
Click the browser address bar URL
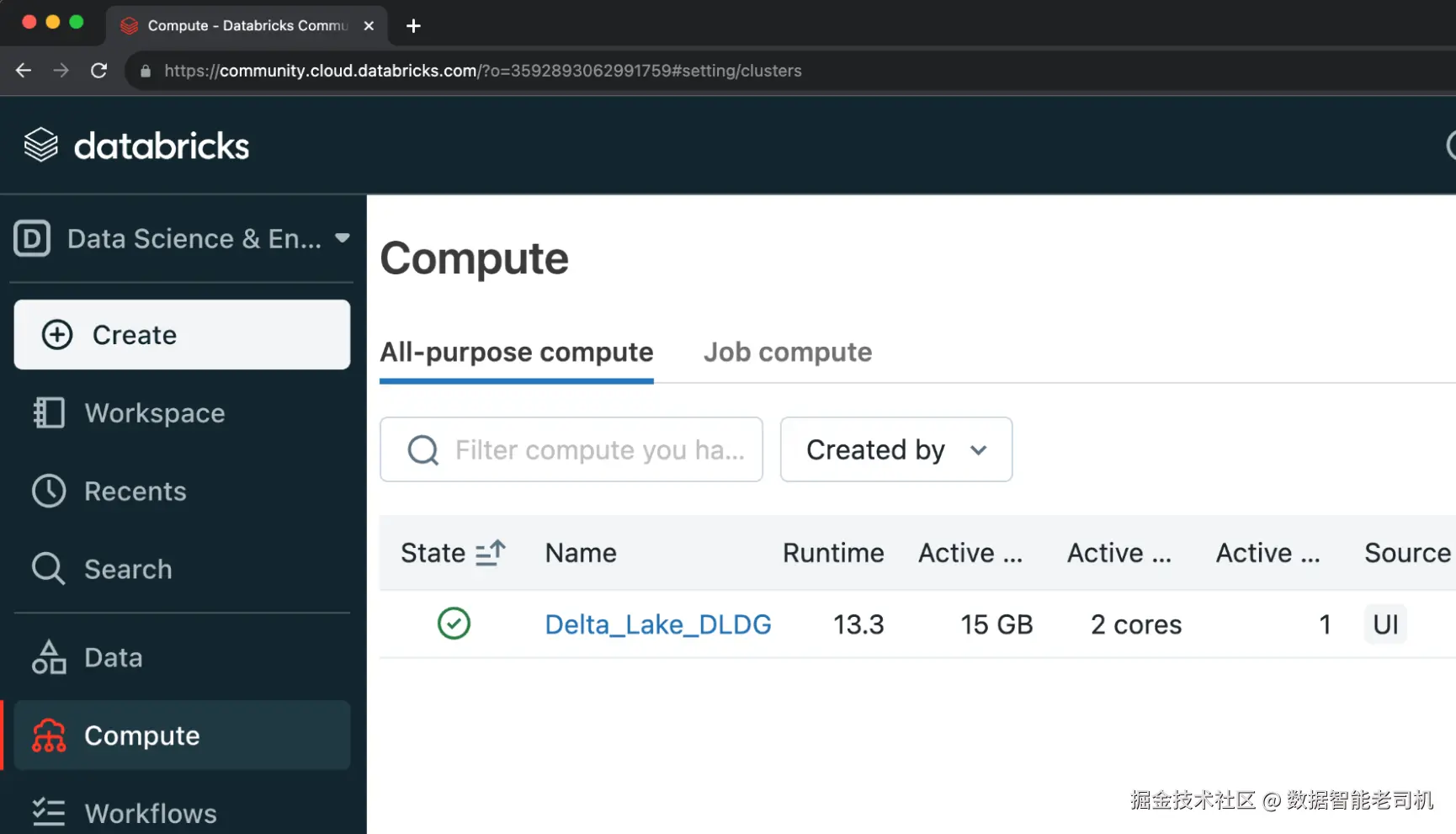(482, 71)
